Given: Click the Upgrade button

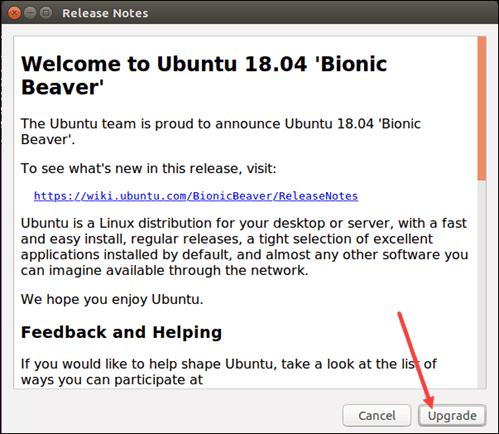Looking at the screenshot, I should coord(452,416).
